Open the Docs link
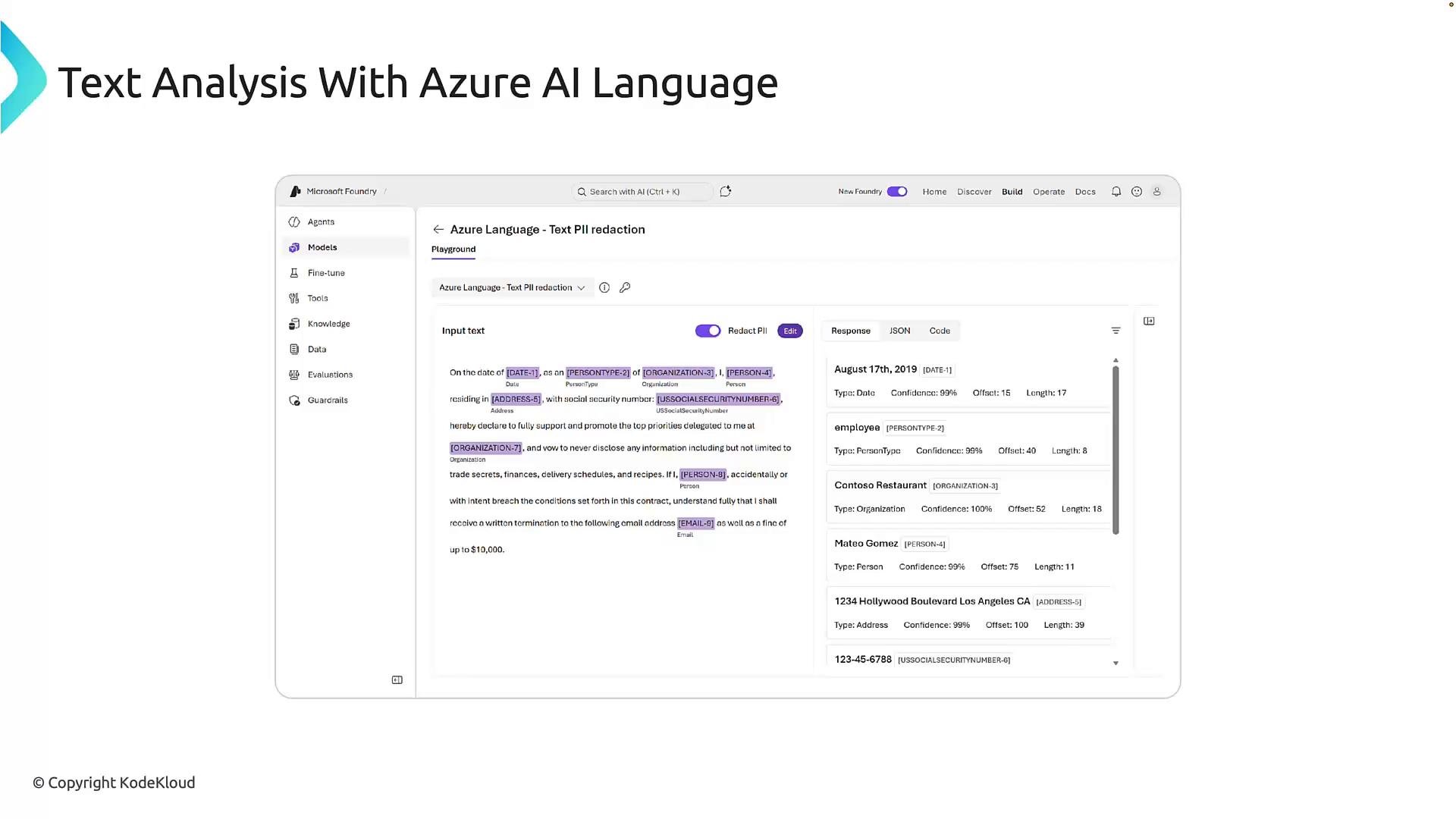 pyautogui.click(x=1085, y=192)
